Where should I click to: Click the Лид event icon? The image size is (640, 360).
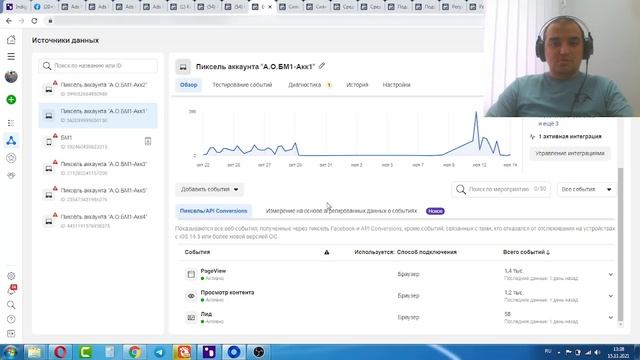point(191,317)
